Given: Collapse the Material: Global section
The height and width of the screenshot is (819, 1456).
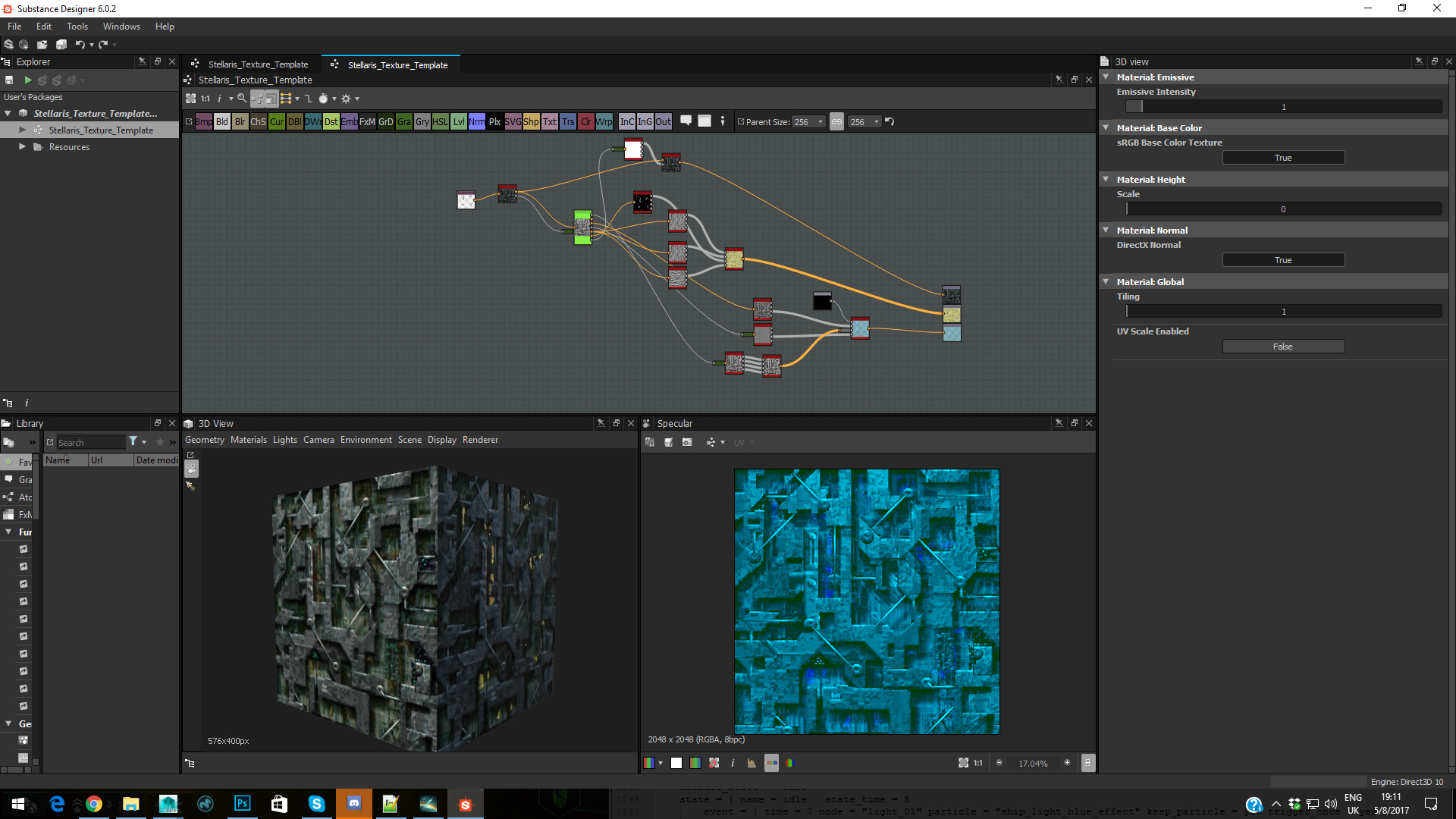Looking at the screenshot, I should (x=1106, y=282).
